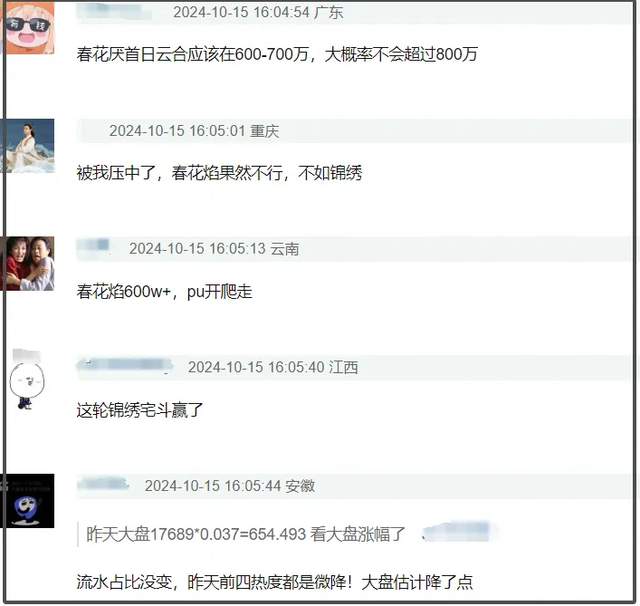The image size is (640, 606).
Task: Click the timestamp 2024-10-15 16:05:13 云南
Action: click(214, 249)
